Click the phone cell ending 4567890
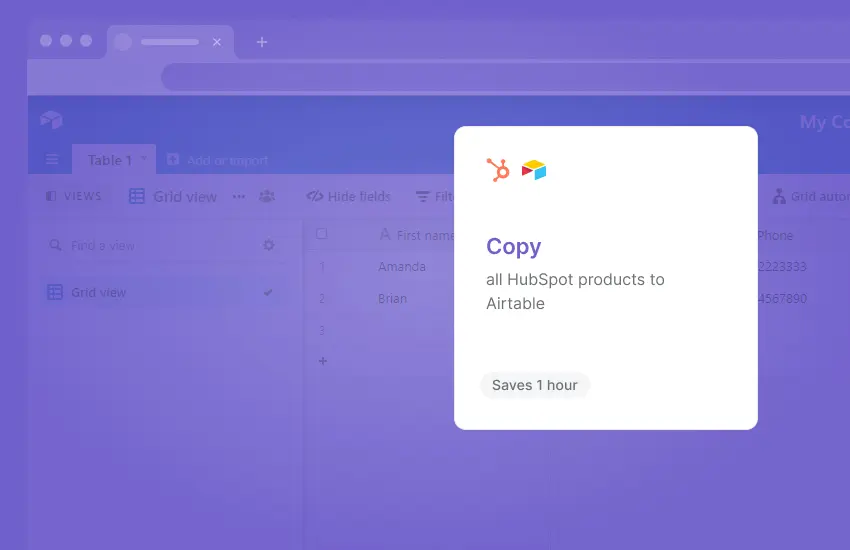Image resolution: width=850 pixels, height=550 pixels. 782,299
